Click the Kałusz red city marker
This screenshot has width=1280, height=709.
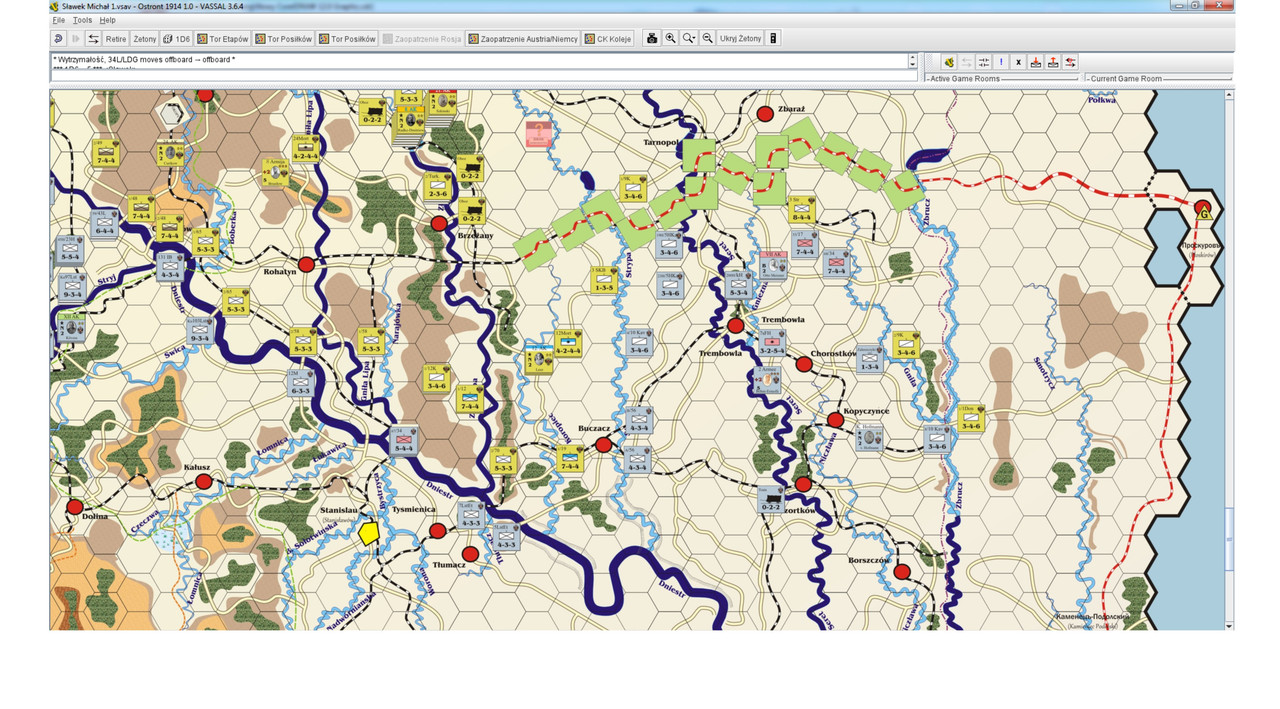[204, 482]
